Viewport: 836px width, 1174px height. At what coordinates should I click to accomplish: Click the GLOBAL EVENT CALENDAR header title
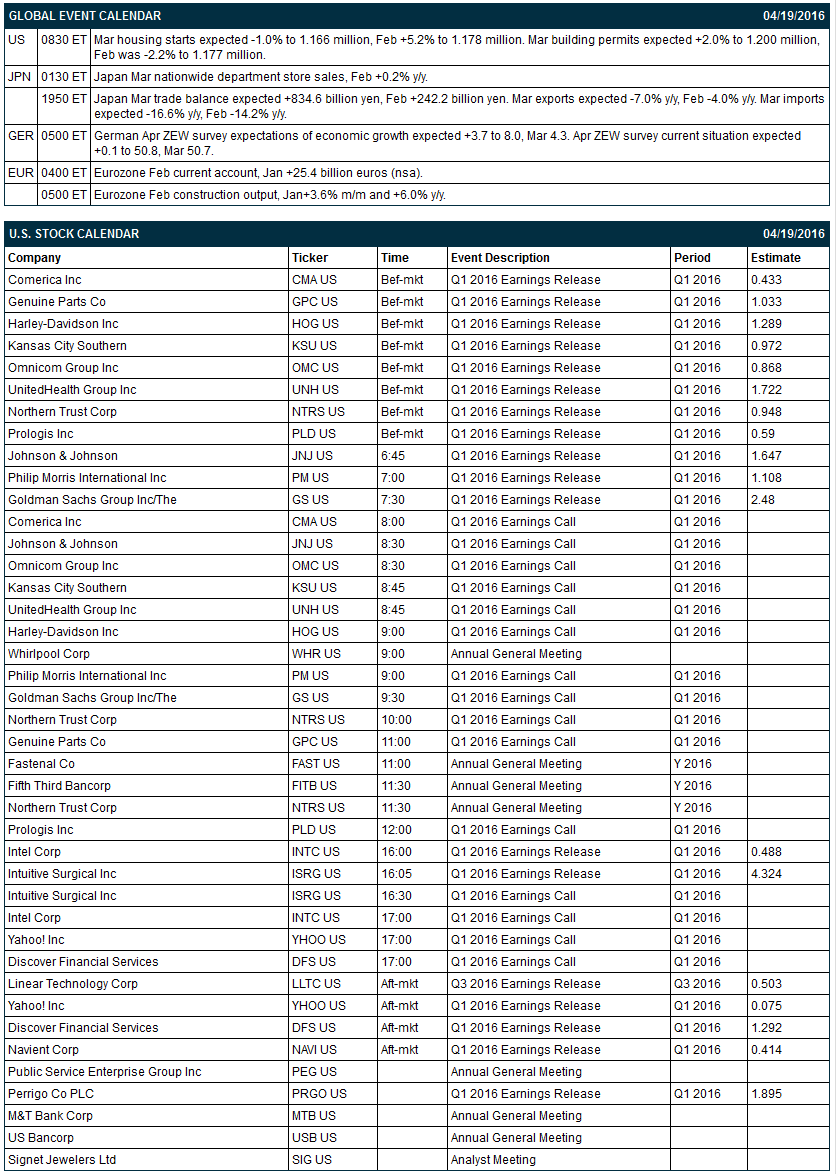coord(85,15)
